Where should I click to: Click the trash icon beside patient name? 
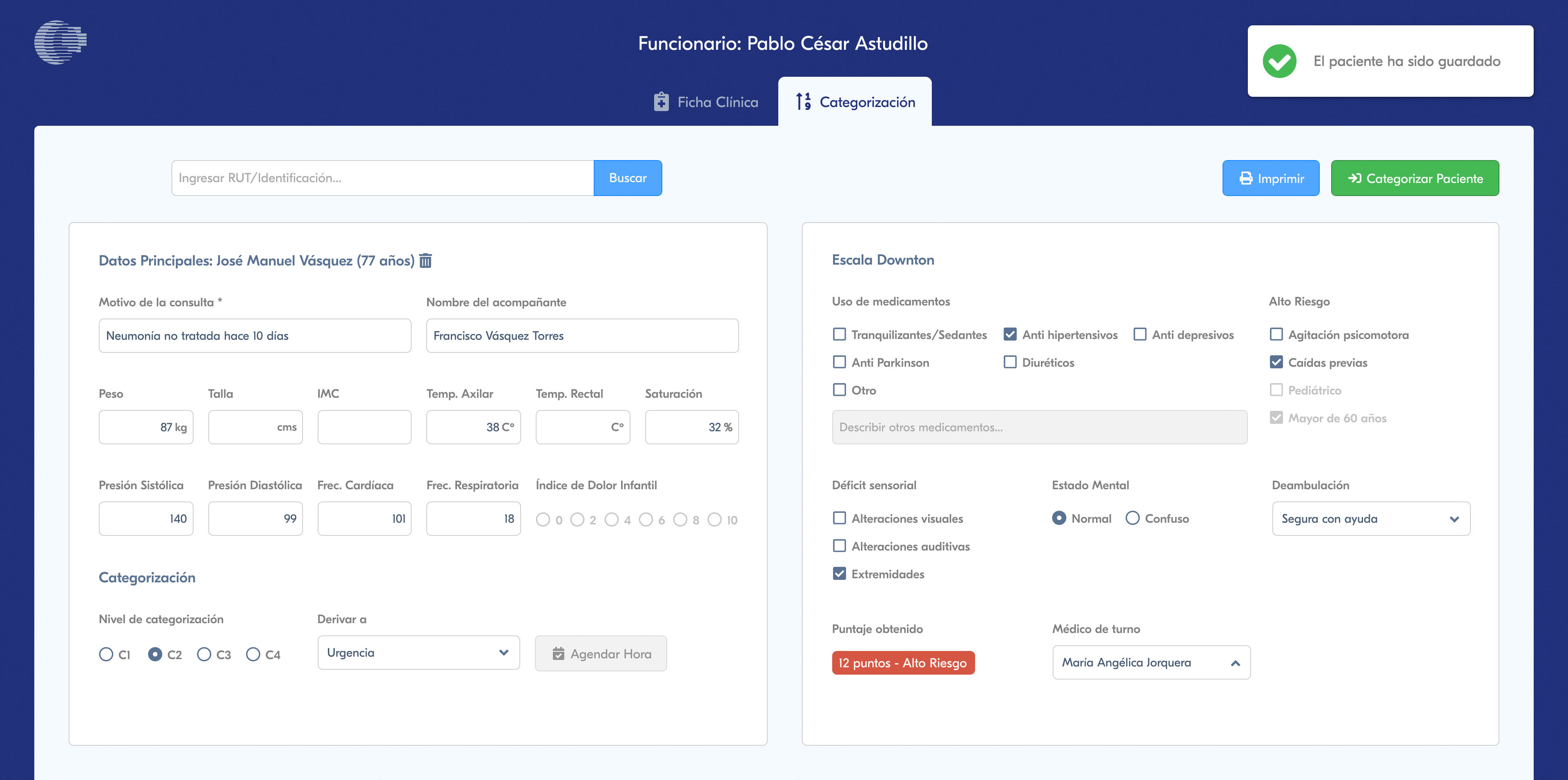pos(425,261)
